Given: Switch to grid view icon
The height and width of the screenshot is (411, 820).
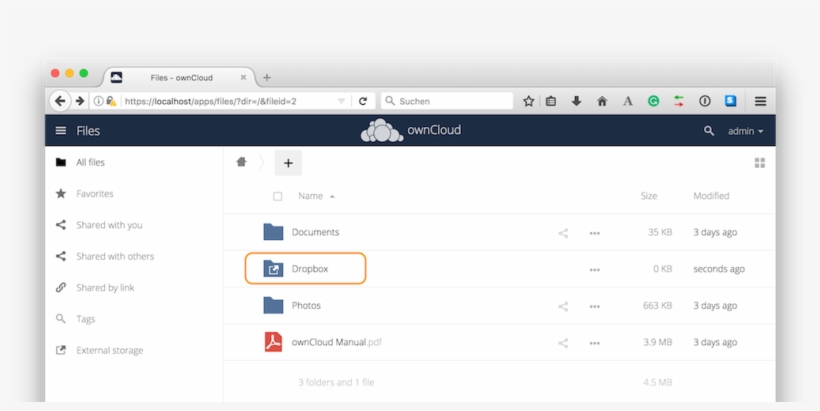Looking at the screenshot, I should pos(760,163).
